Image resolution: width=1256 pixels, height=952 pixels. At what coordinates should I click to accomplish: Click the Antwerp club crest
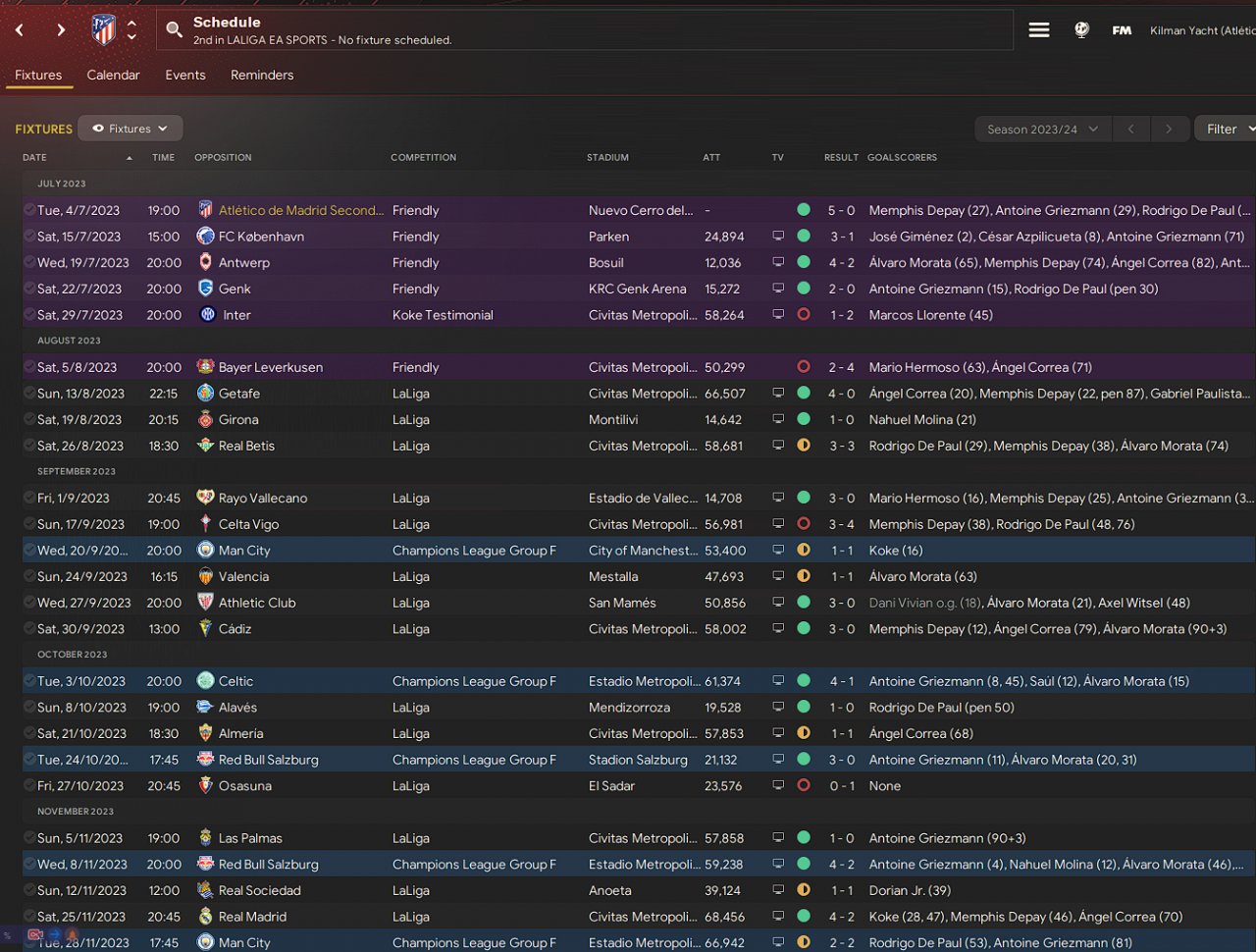[206, 262]
